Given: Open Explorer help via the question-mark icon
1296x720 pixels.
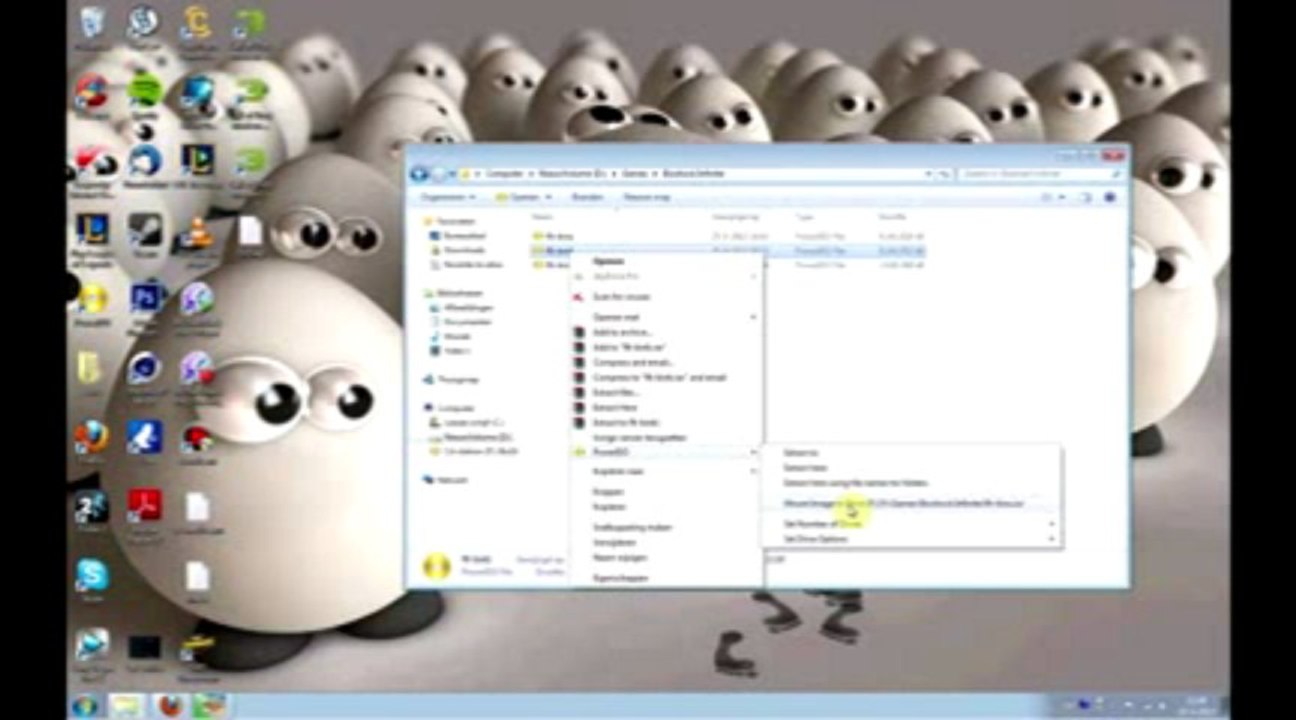Looking at the screenshot, I should (x=1110, y=197).
